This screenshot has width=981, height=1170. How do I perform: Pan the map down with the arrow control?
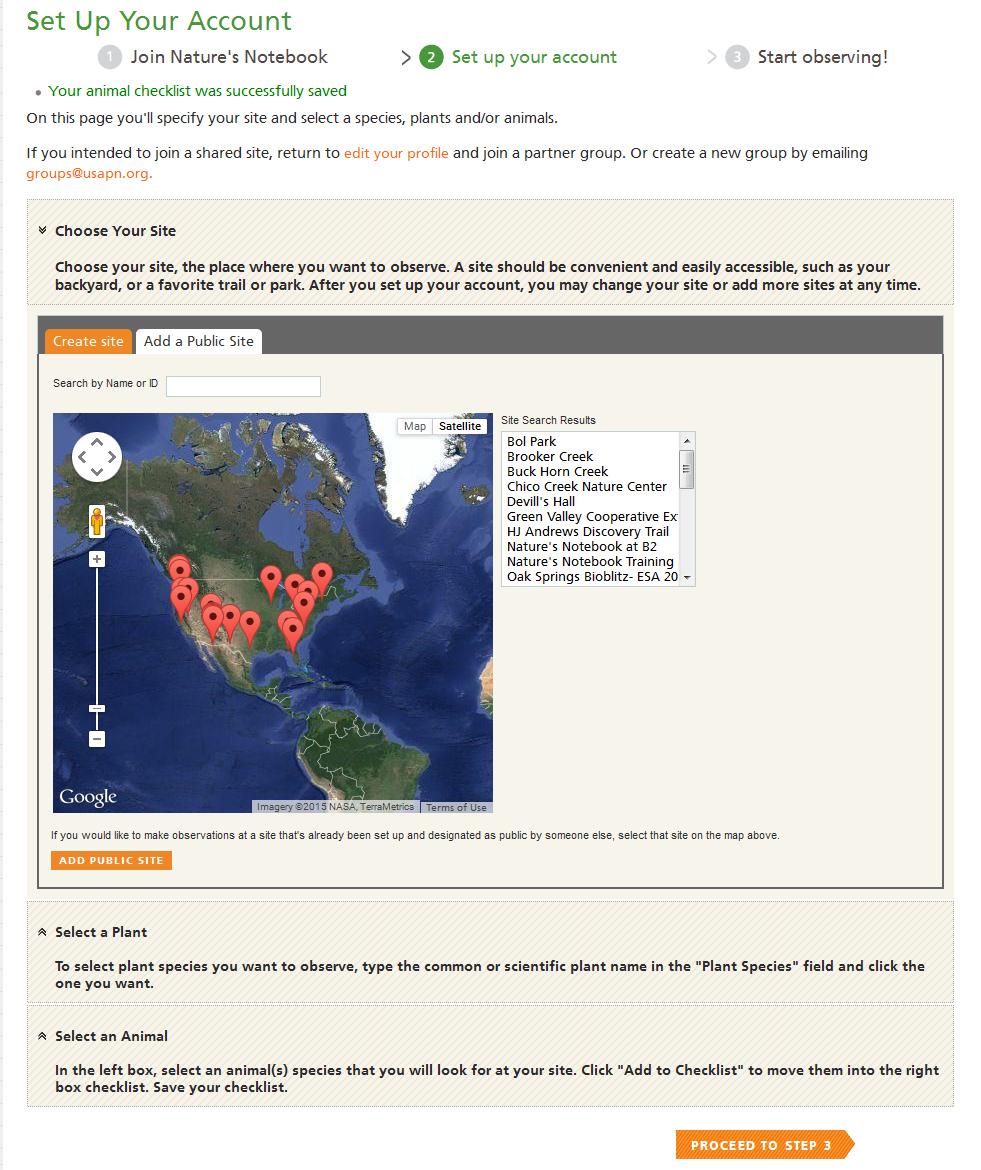coord(97,474)
